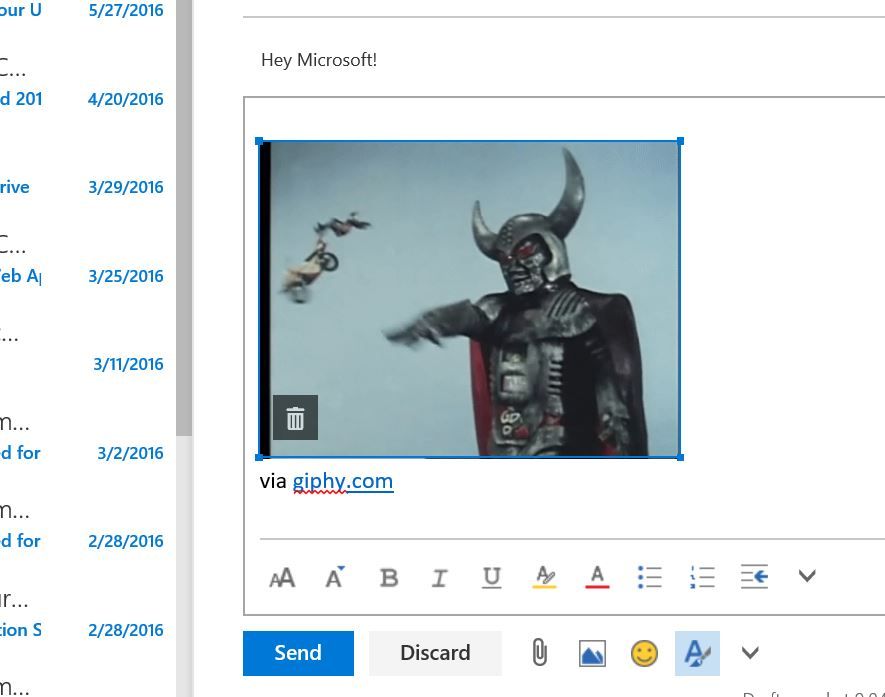Toggle italic formatting
Screen dimensions: 885x697
coord(440,577)
